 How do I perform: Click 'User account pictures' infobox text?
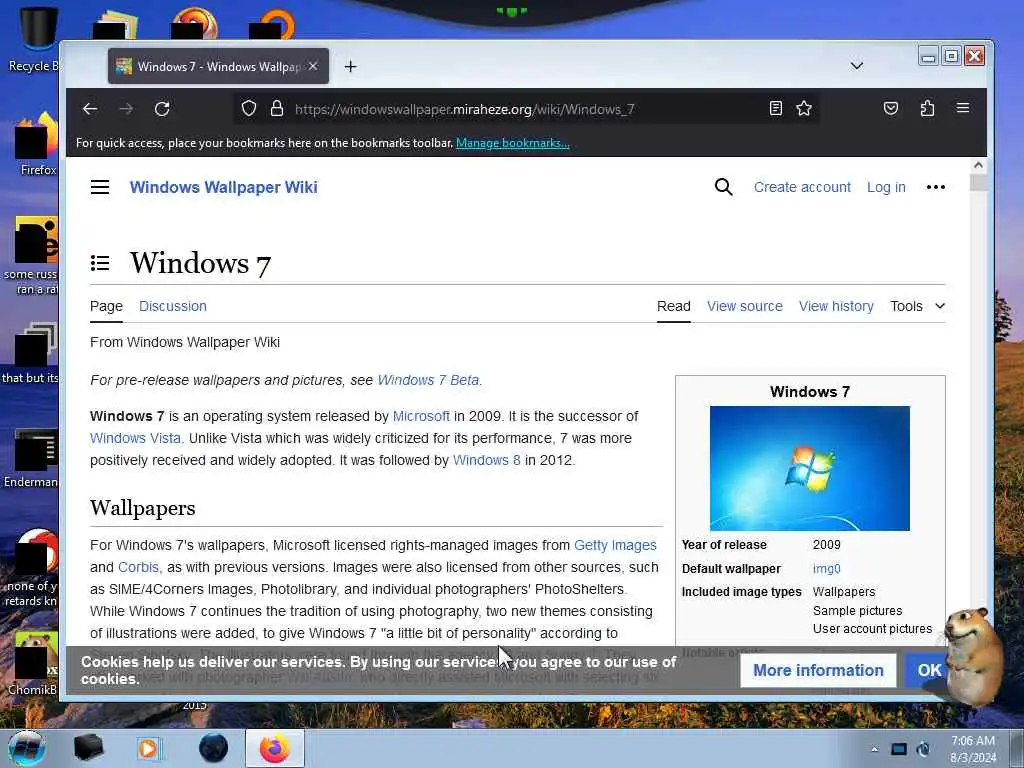pyautogui.click(x=872, y=629)
